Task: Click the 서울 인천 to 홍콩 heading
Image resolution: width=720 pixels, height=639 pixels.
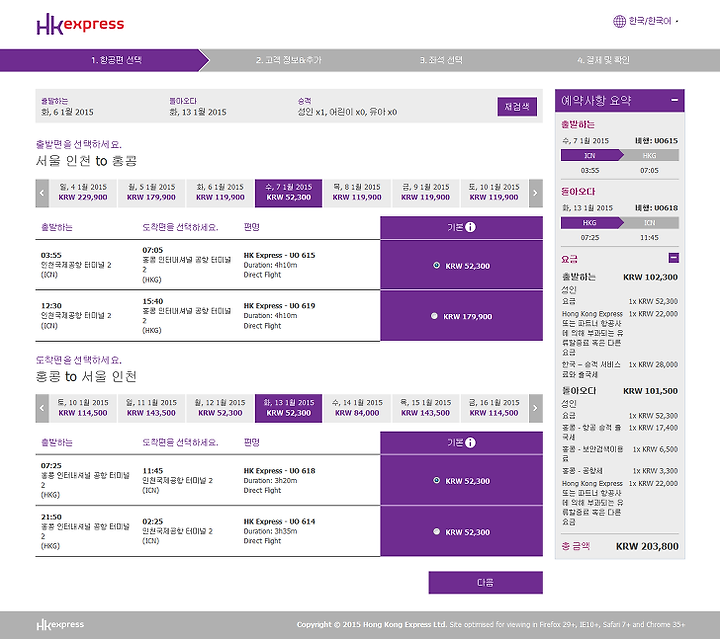Action: pyautogui.click(x=86, y=161)
